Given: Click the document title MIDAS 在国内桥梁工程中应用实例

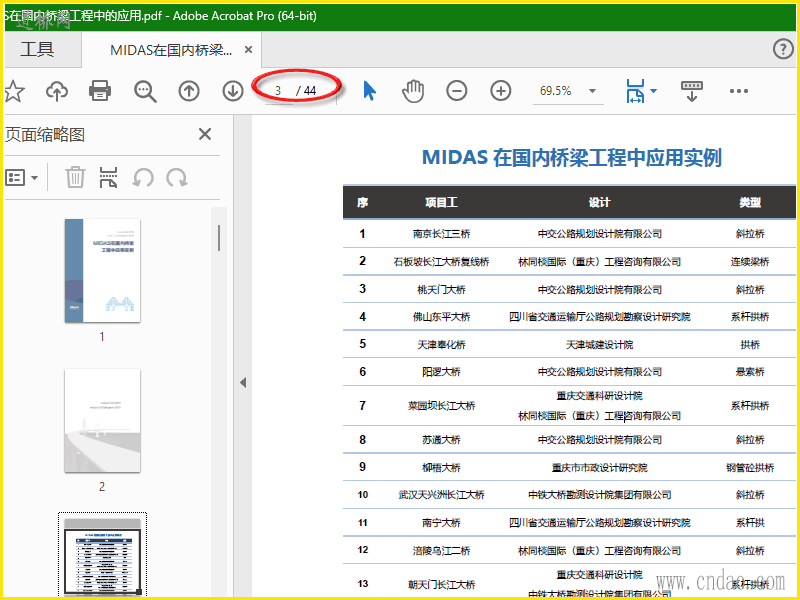Looking at the screenshot, I should (x=572, y=157).
